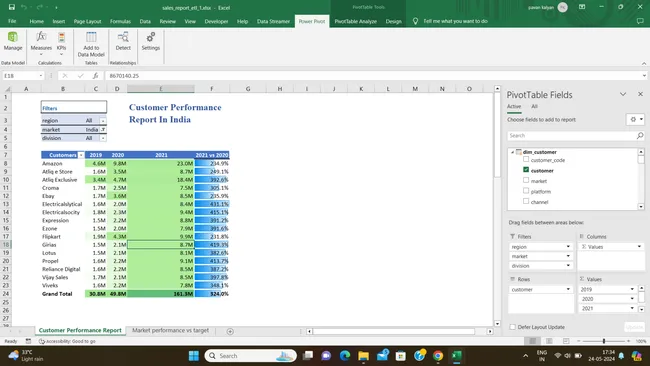Open Power Pivot Settings
The height and width of the screenshot is (366, 650).
coord(150,41)
